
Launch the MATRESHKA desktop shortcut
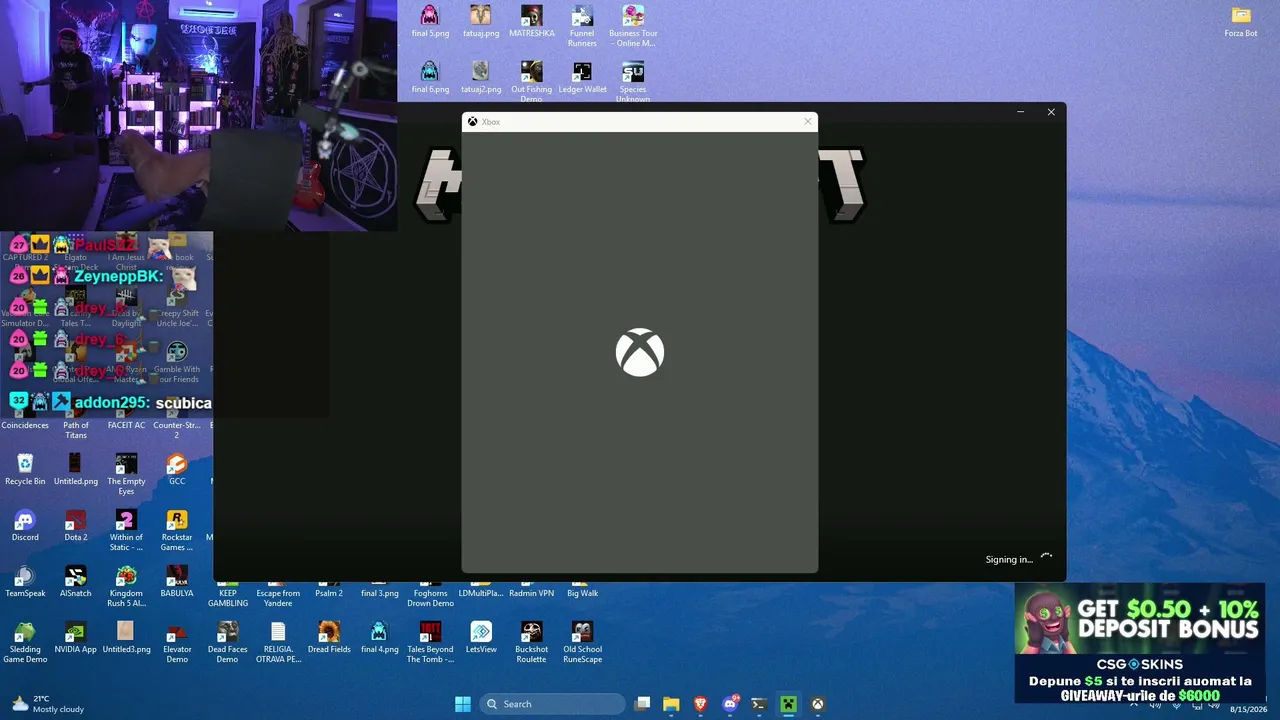pos(531,21)
